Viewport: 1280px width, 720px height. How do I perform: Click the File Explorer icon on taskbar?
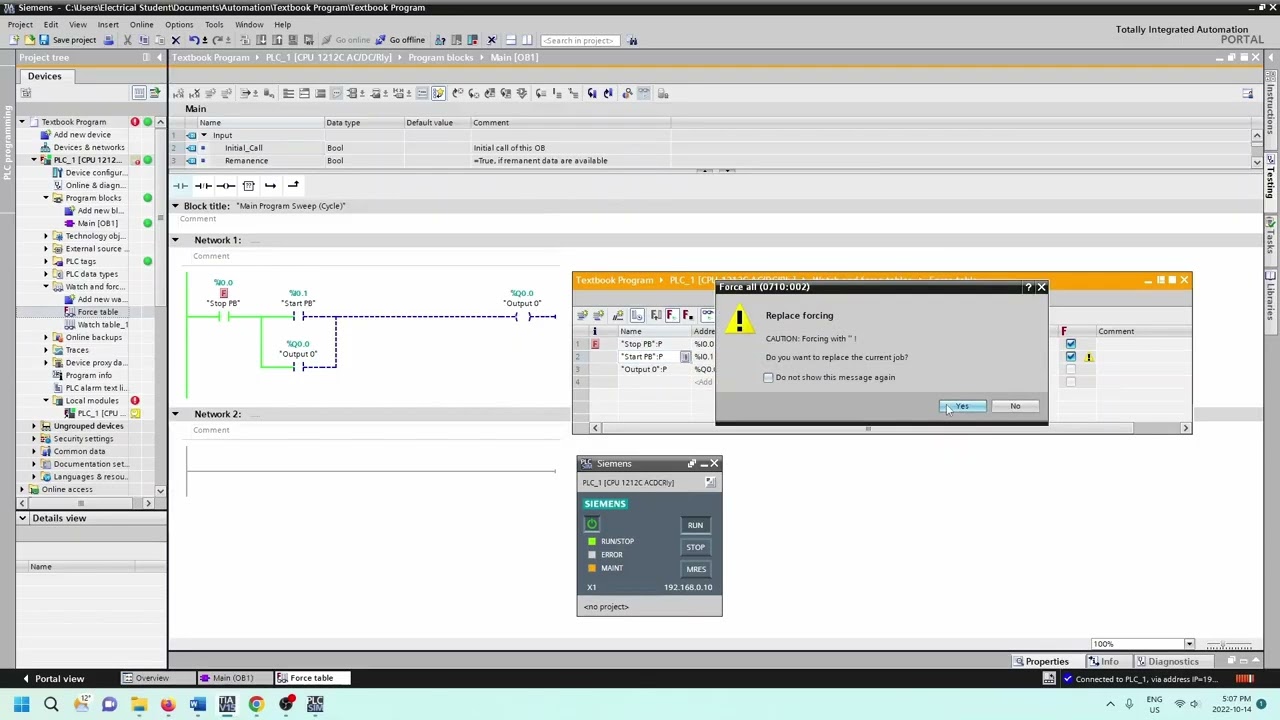139,705
